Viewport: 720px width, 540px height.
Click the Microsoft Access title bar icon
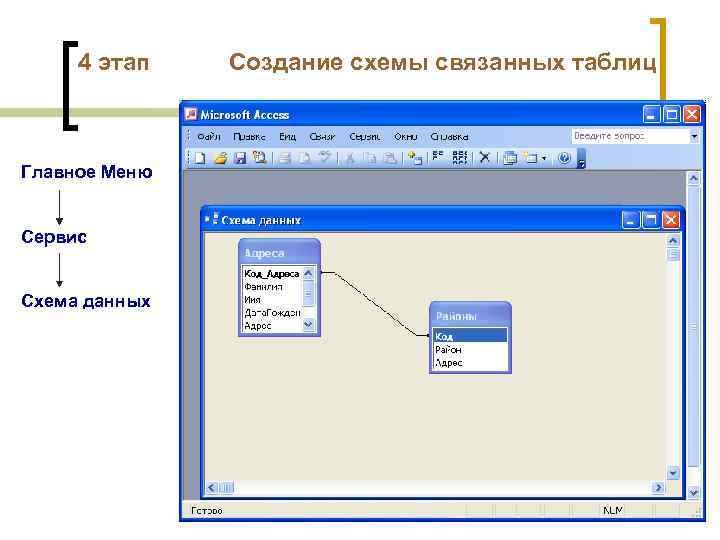click(x=191, y=114)
